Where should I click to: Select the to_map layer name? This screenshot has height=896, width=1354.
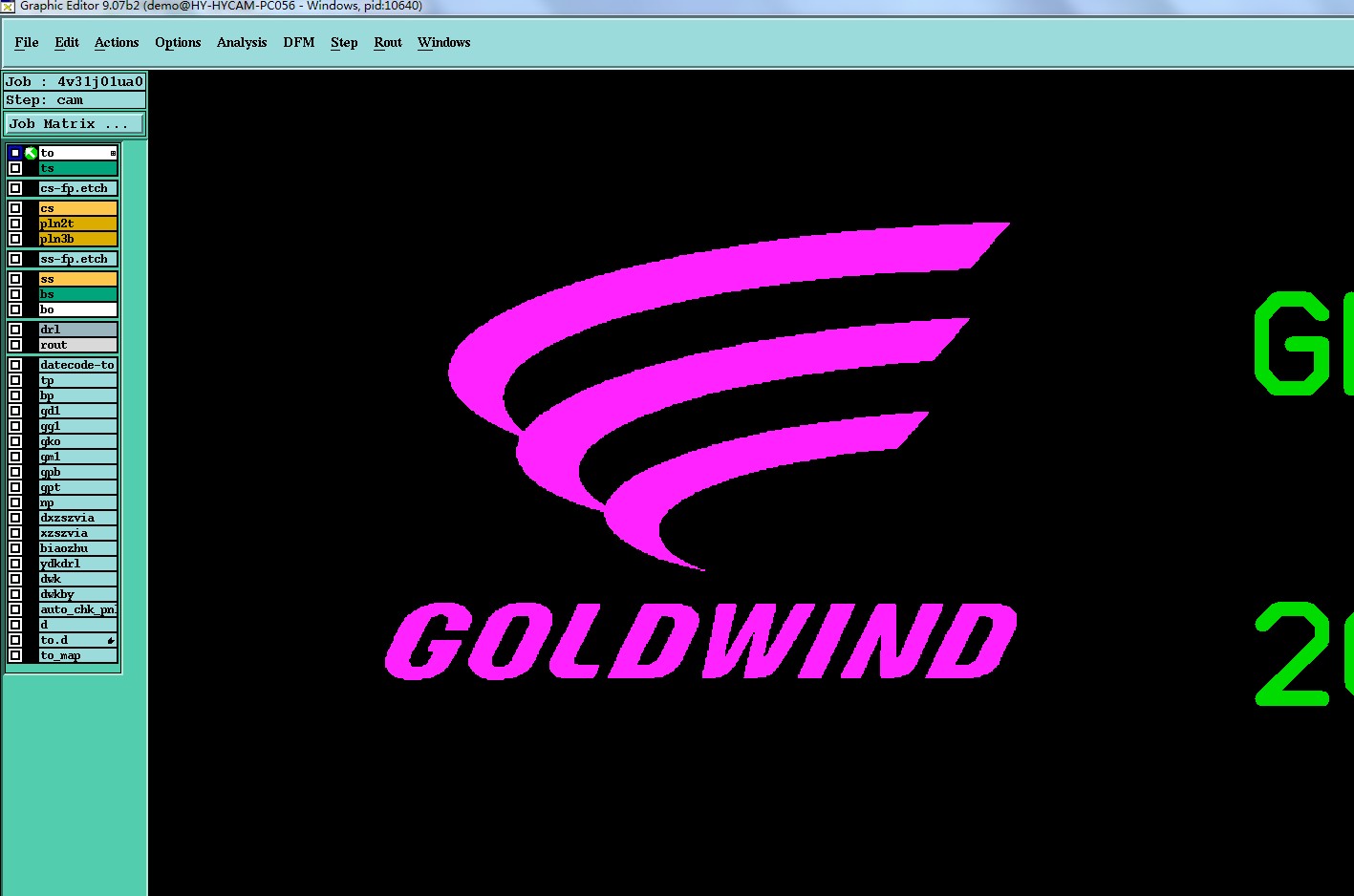pos(78,655)
